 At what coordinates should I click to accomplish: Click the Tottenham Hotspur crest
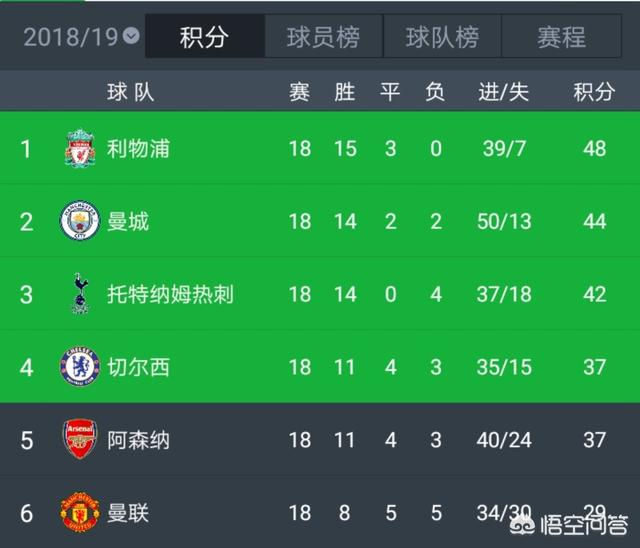click(x=80, y=294)
